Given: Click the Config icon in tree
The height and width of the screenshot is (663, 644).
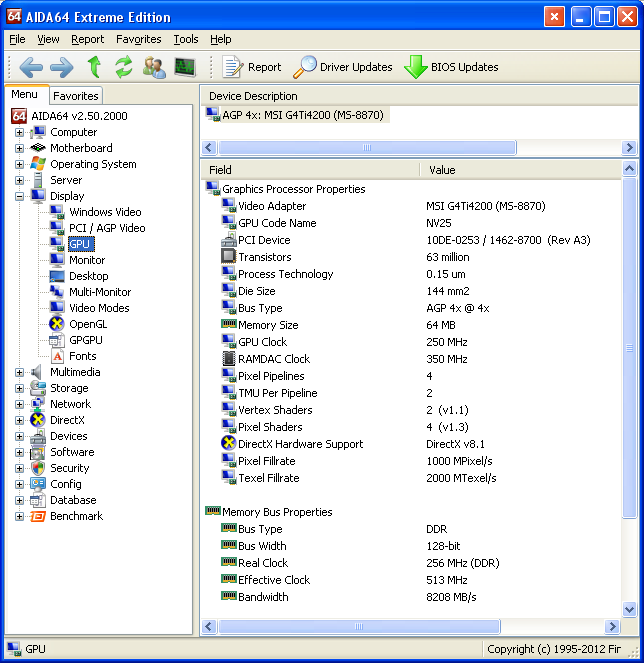Looking at the screenshot, I should [x=38, y=484].
